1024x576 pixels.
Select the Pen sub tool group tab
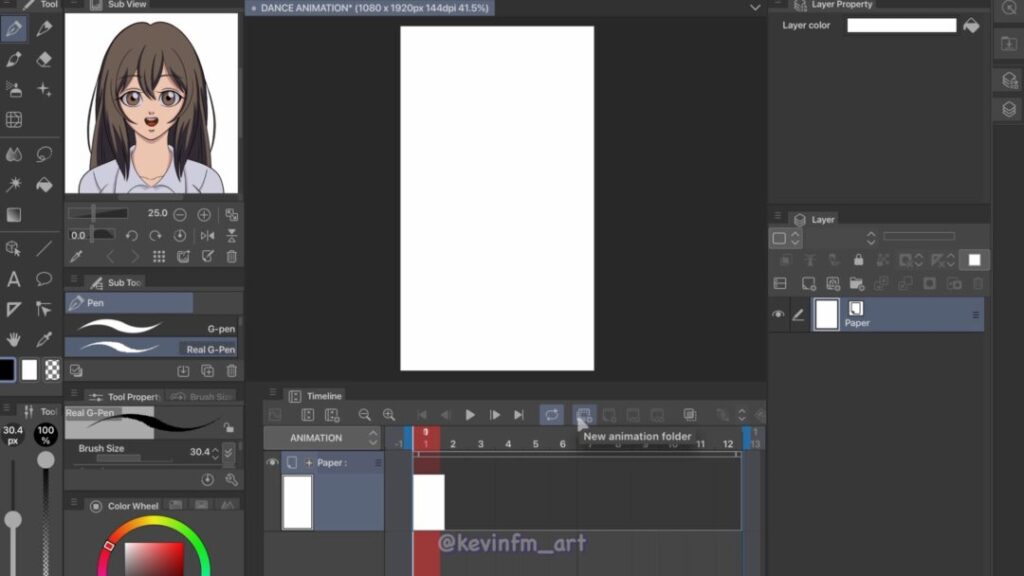click(129, 303)
